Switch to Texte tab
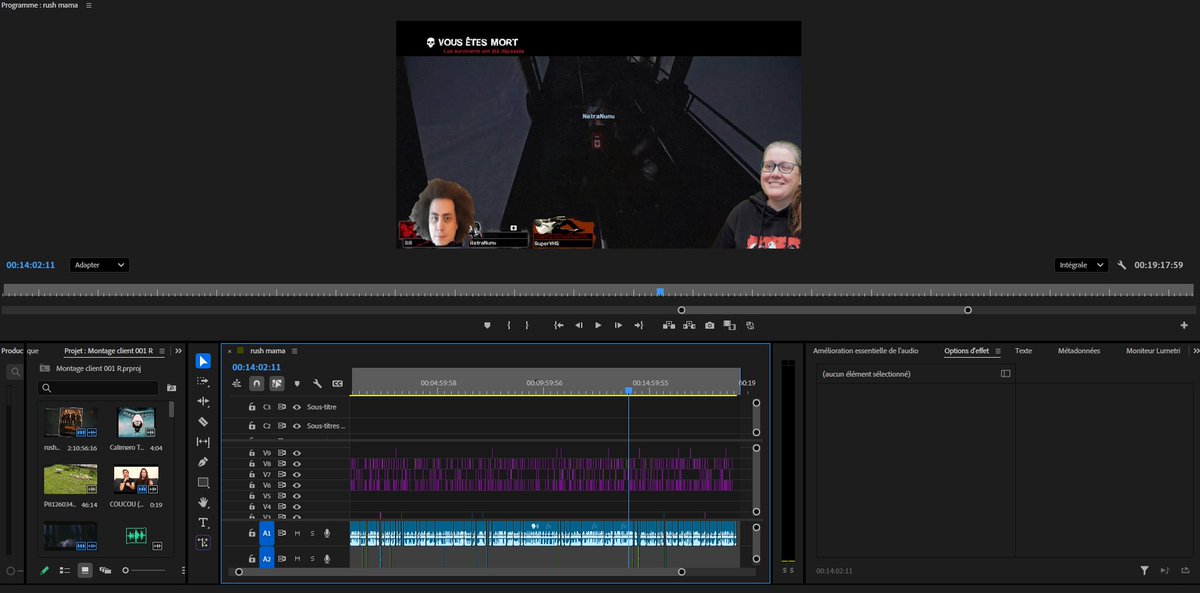 [x=1023, y=351]
